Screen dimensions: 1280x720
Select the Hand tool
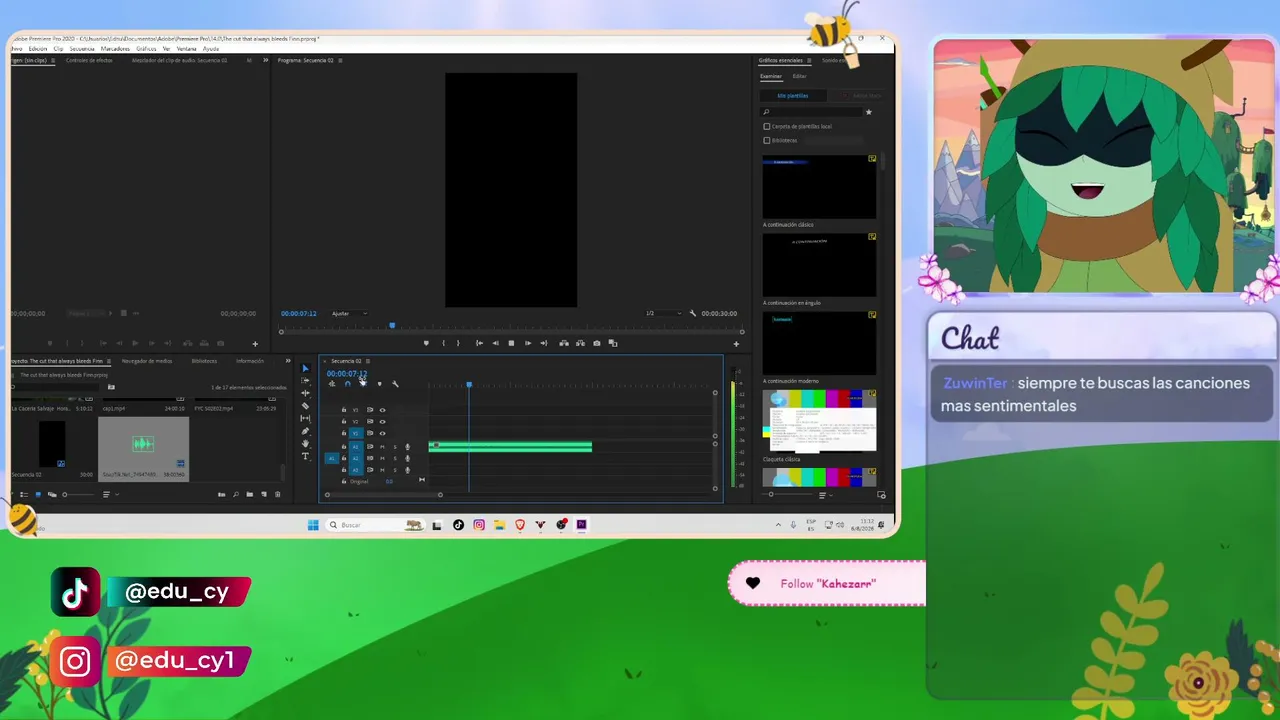(306, 444)
